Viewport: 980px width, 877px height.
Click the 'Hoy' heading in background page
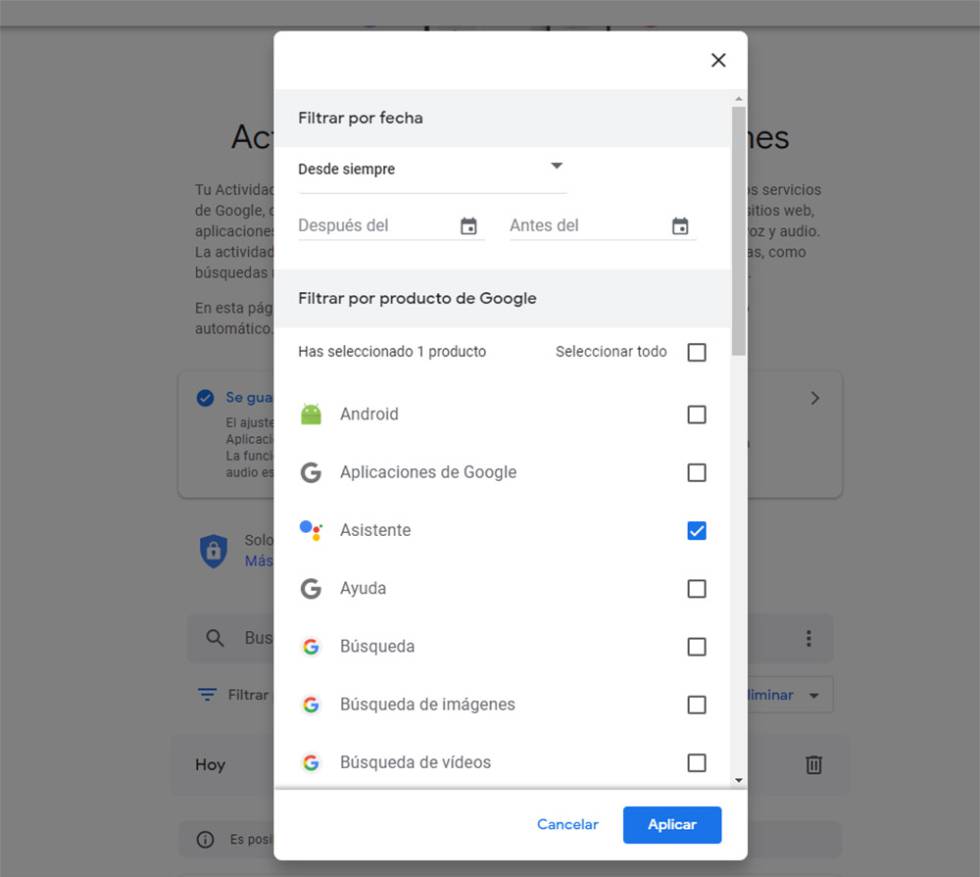(x=210, y=764)
